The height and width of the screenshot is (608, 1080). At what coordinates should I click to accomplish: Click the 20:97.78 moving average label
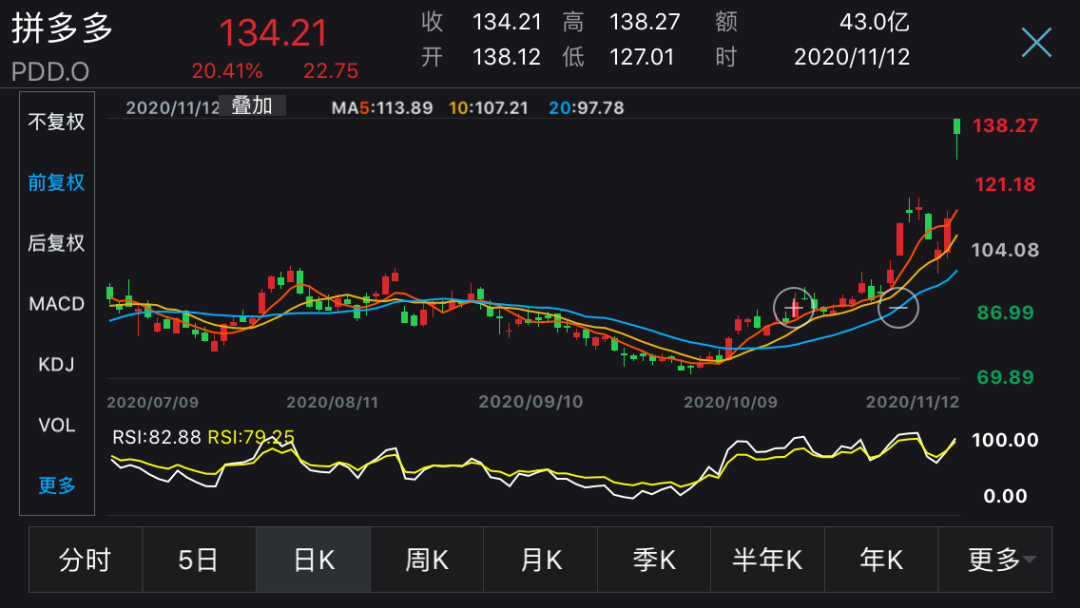(x=586, y=108)
